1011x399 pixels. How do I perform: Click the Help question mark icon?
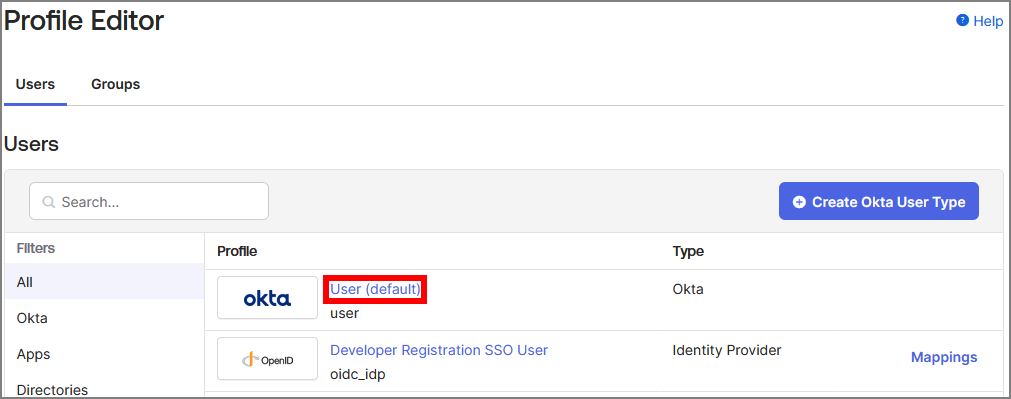pos(963,21)
